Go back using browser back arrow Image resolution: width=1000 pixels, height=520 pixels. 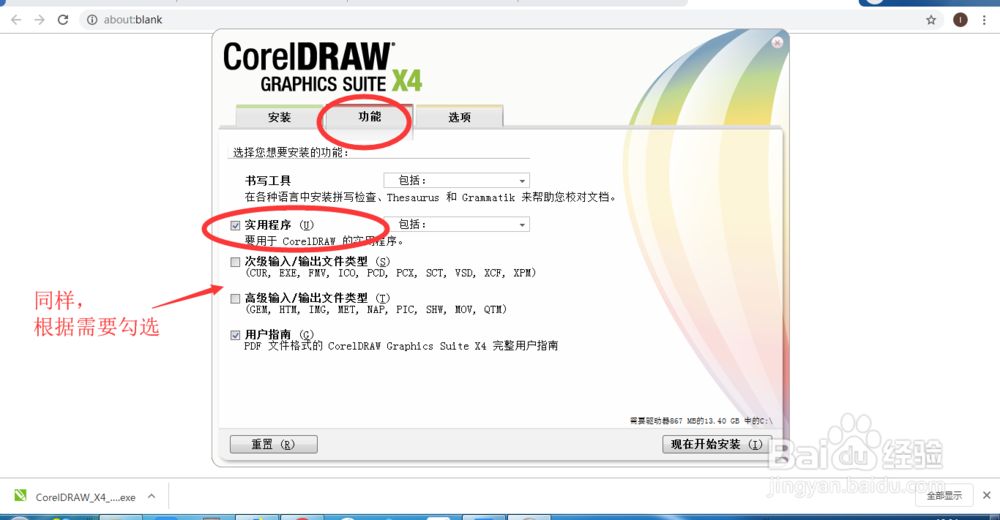coord(16,20)
